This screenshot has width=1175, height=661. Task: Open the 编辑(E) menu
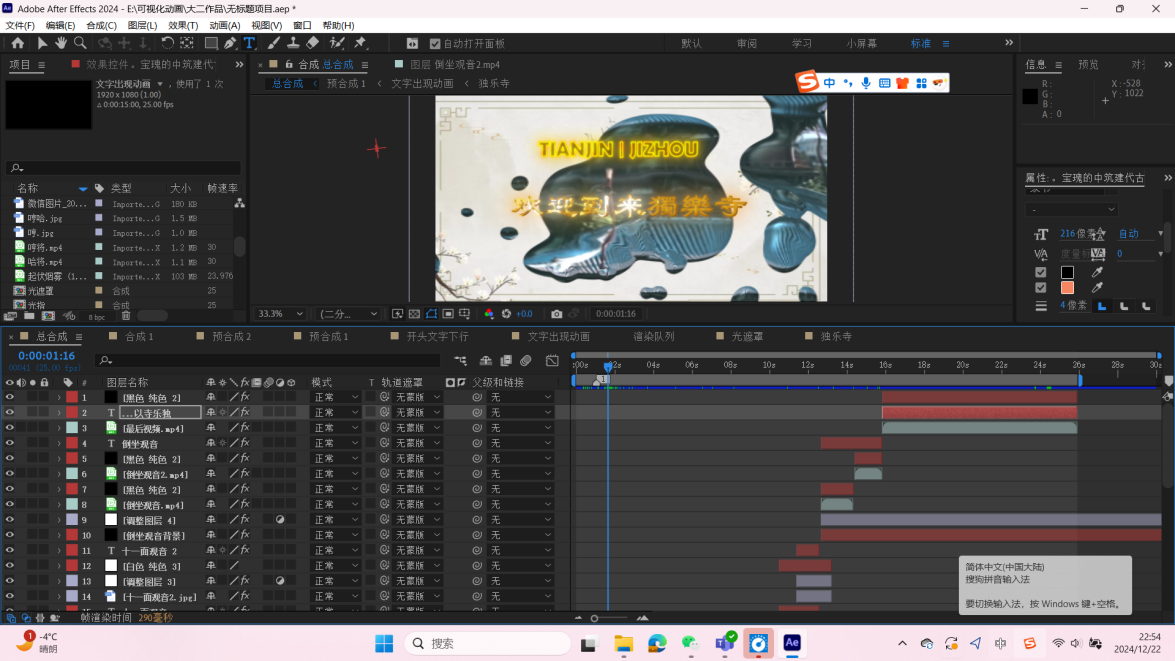tap(60, 25)
